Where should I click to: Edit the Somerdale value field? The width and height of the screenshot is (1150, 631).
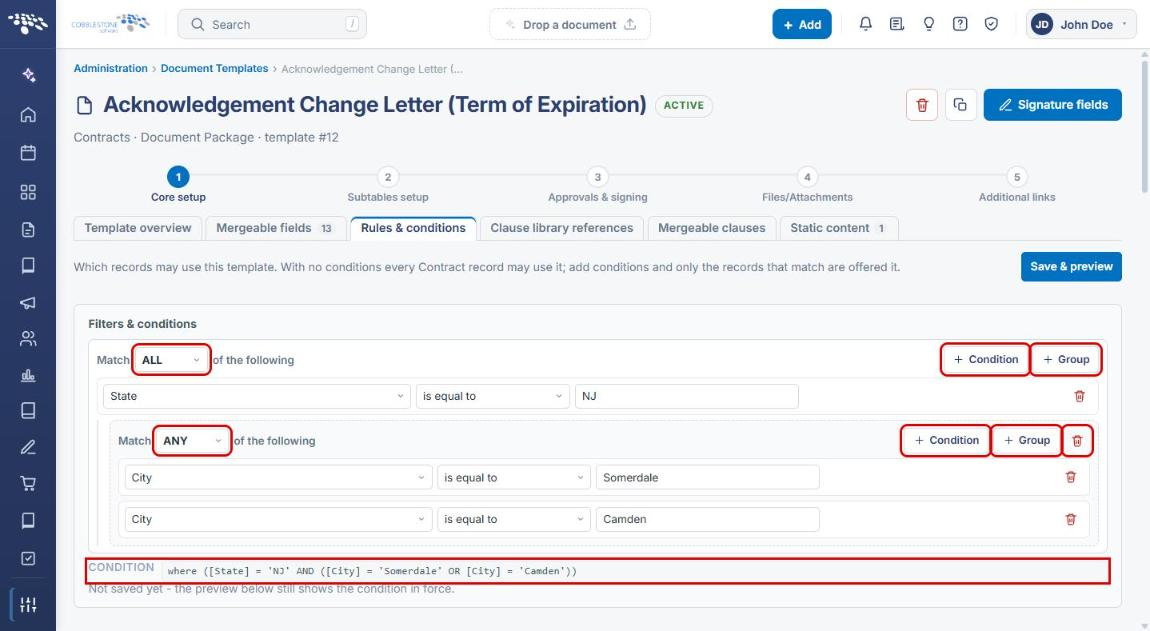708,478
